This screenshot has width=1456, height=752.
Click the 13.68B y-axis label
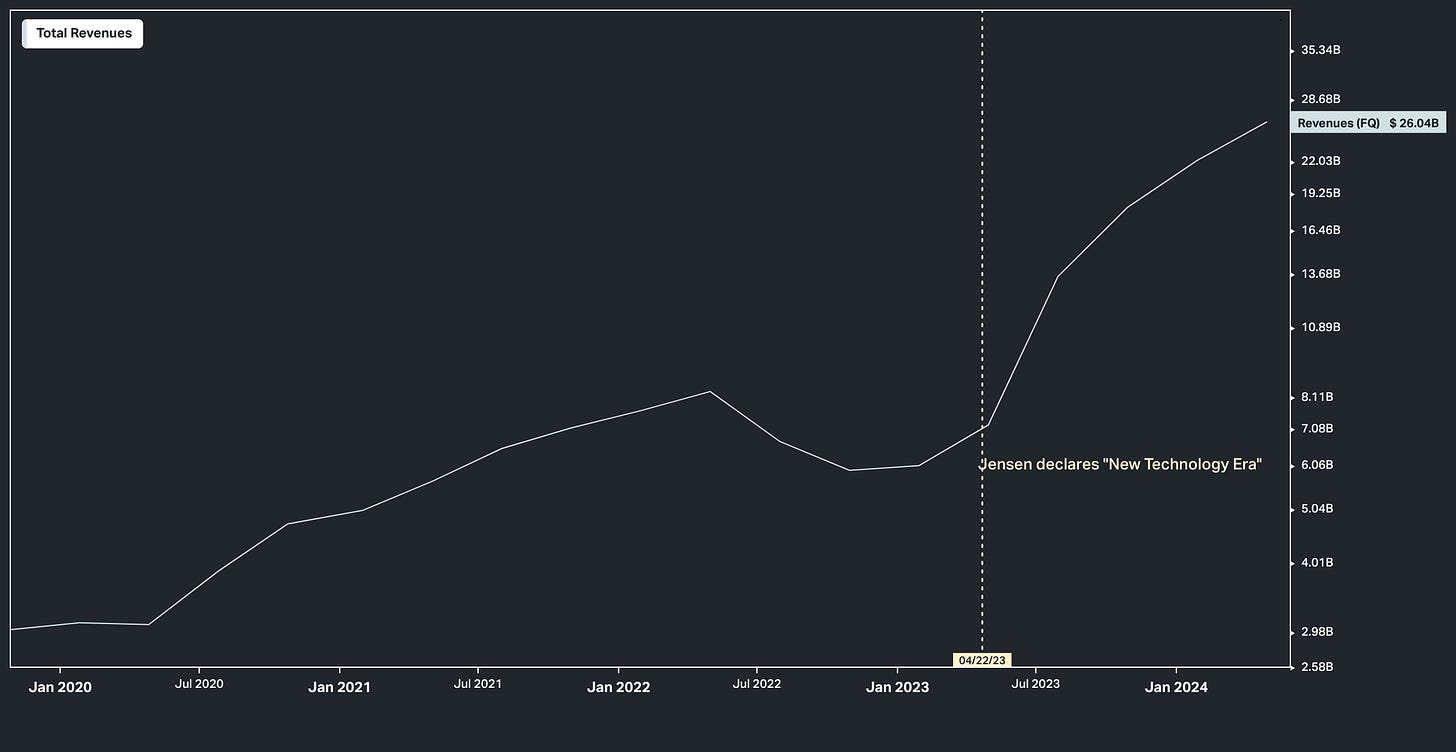[x=1321, y=274]
